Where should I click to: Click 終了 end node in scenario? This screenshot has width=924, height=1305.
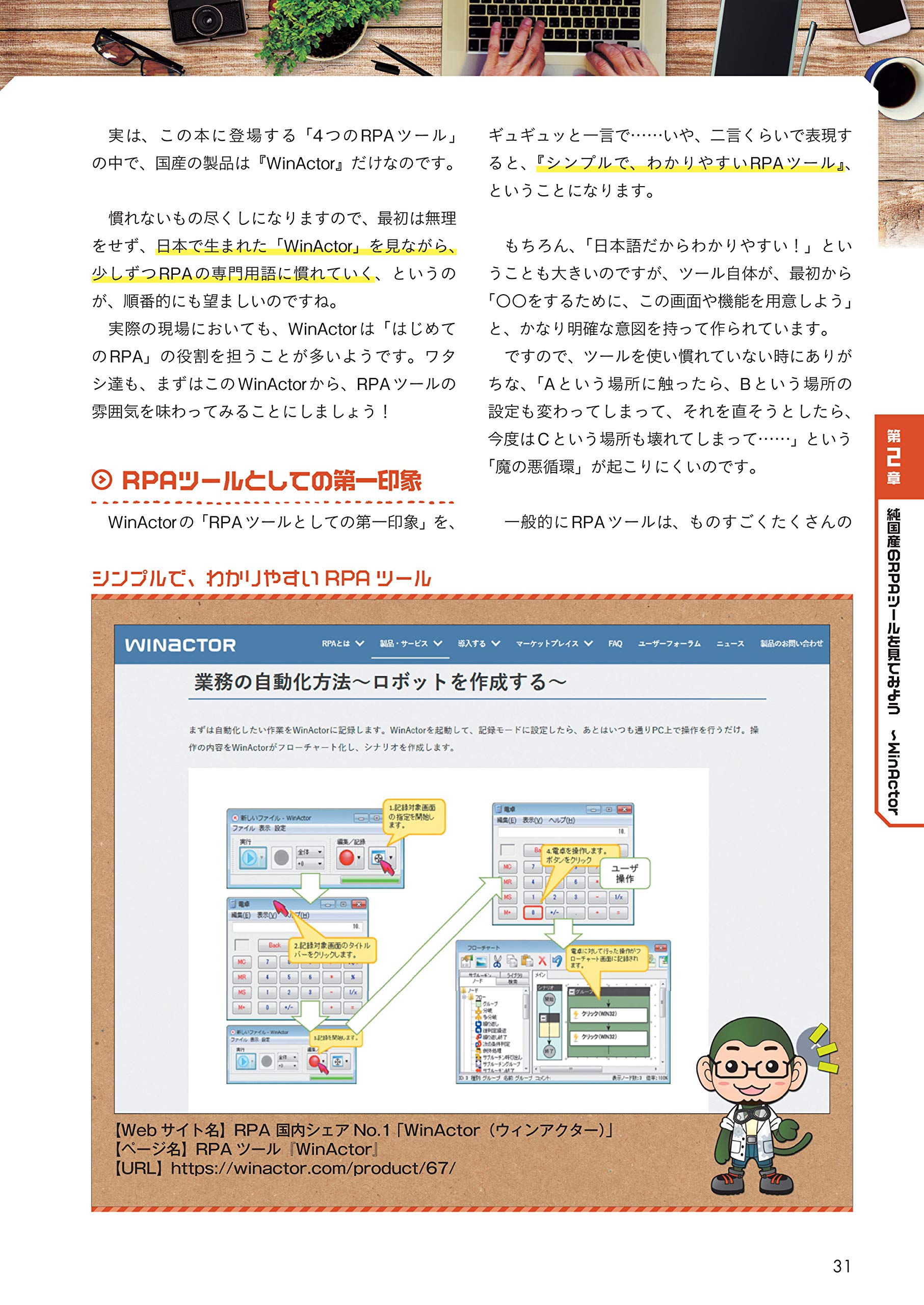click(549, 1052)
